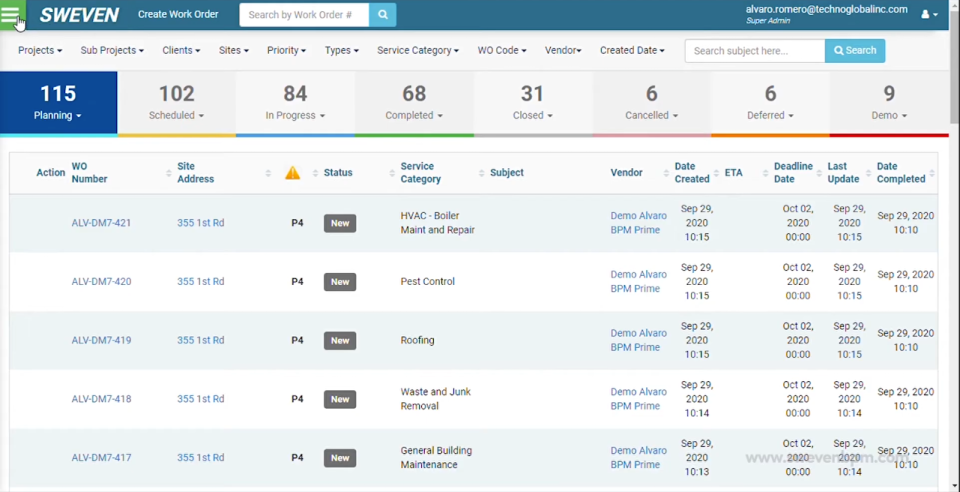The image size is (960, 492).
Task: Open work order ALV-DM7-418
Action: [x=101, y=399]
